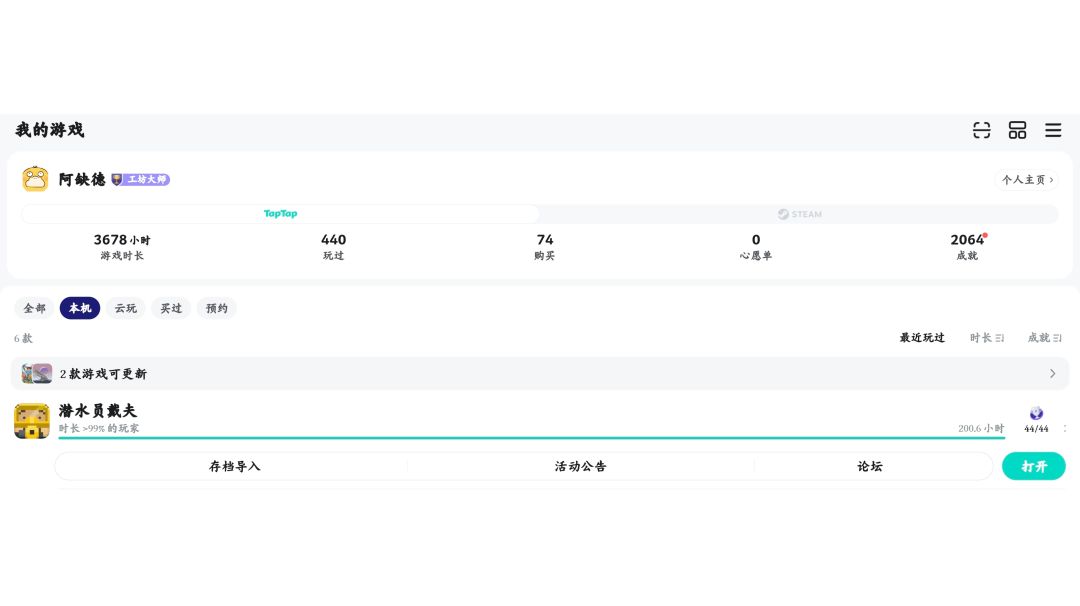Open the 44/44 achievement badge icon
1080x606 pixels.
(1036, 413)
